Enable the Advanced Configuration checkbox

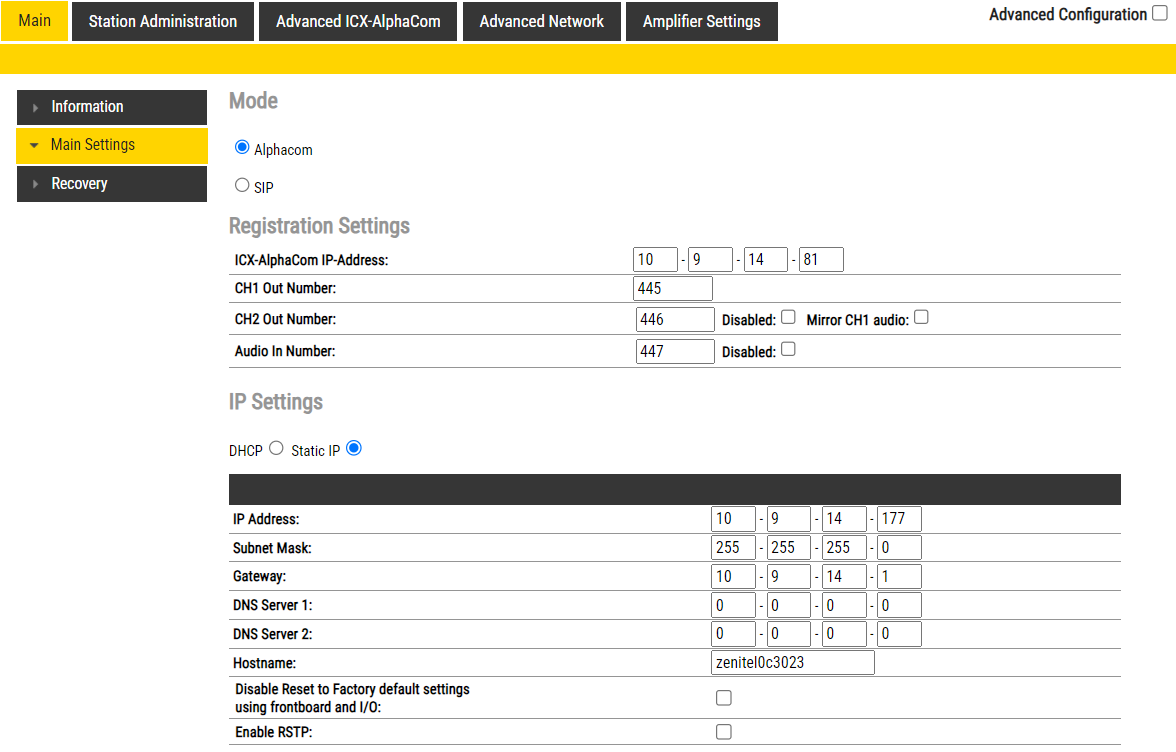tap(1159, 15)
